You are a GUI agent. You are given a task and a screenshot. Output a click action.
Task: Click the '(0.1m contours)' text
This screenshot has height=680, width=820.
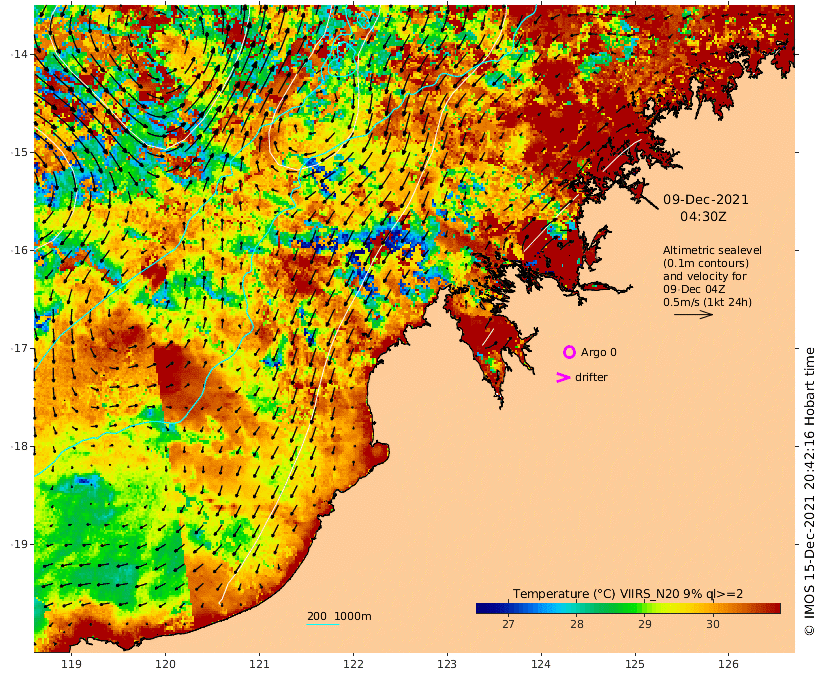705,263
